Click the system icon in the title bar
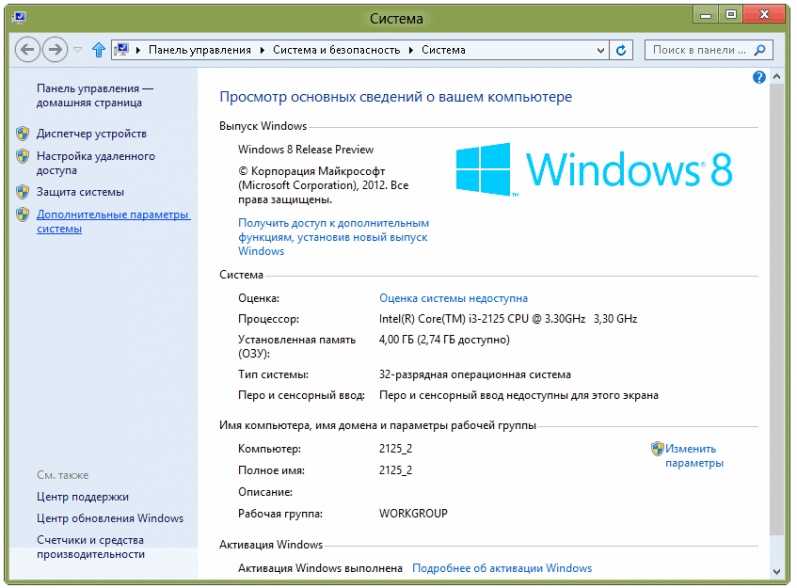This screenshot has height=588, width=797. click(x=19, y=18)
